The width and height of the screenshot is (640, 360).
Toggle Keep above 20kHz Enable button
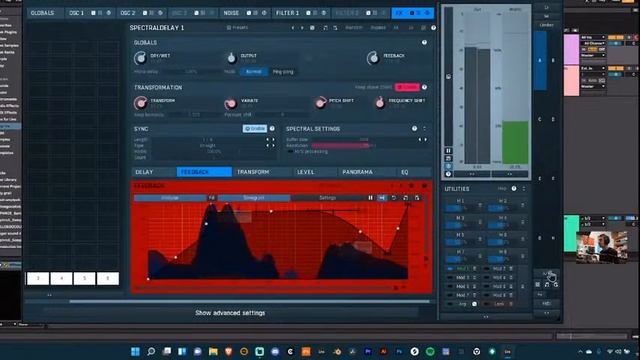(x=407, y=87)
